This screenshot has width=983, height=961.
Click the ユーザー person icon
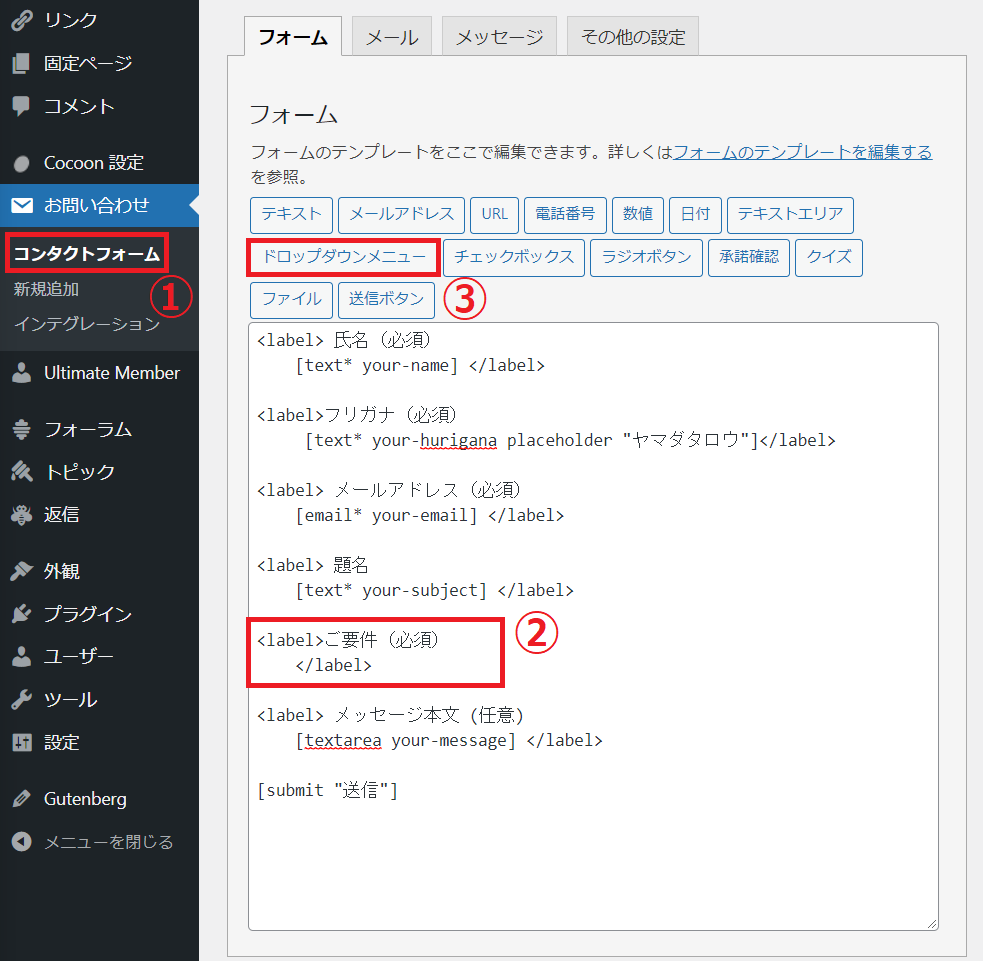tap(21, 656)
